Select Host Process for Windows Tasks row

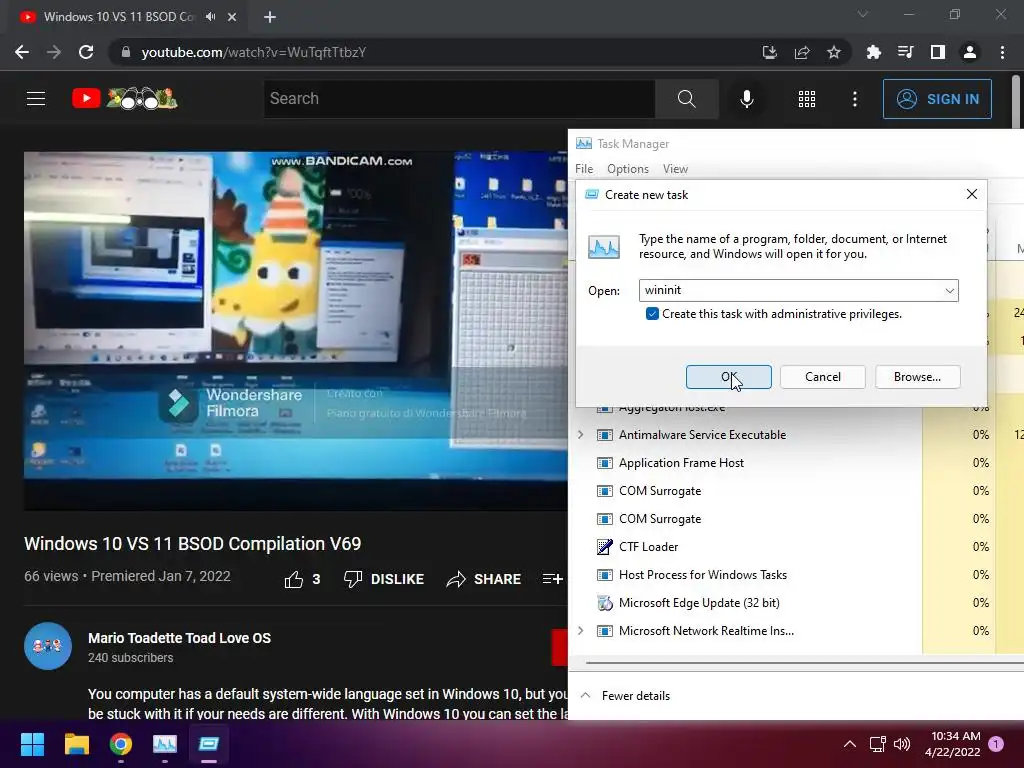[703, 575]
